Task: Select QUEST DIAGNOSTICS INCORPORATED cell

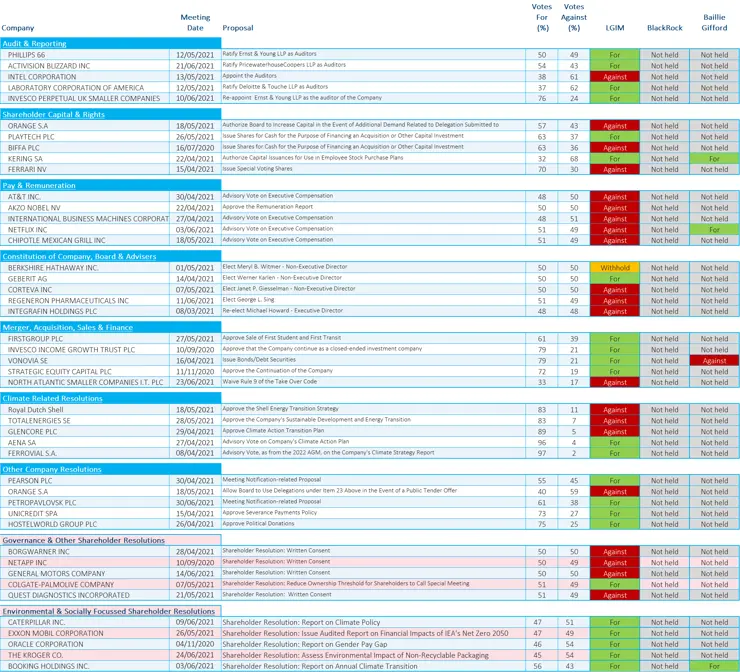Action: coord(85,595)
